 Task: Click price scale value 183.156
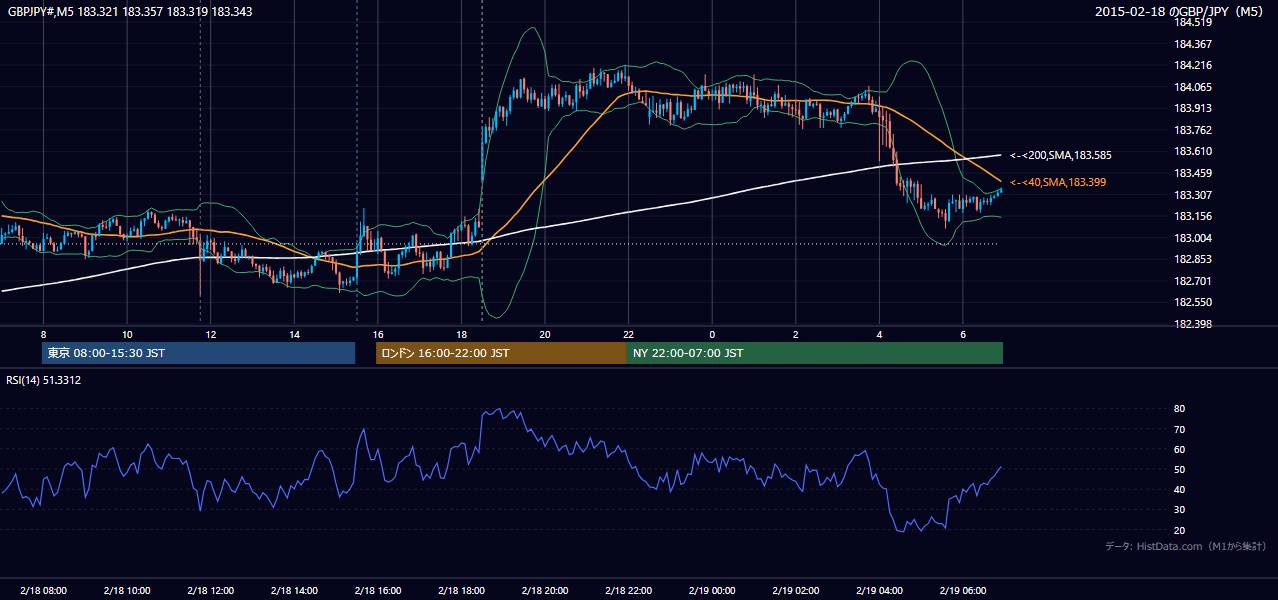(1193, 216)
